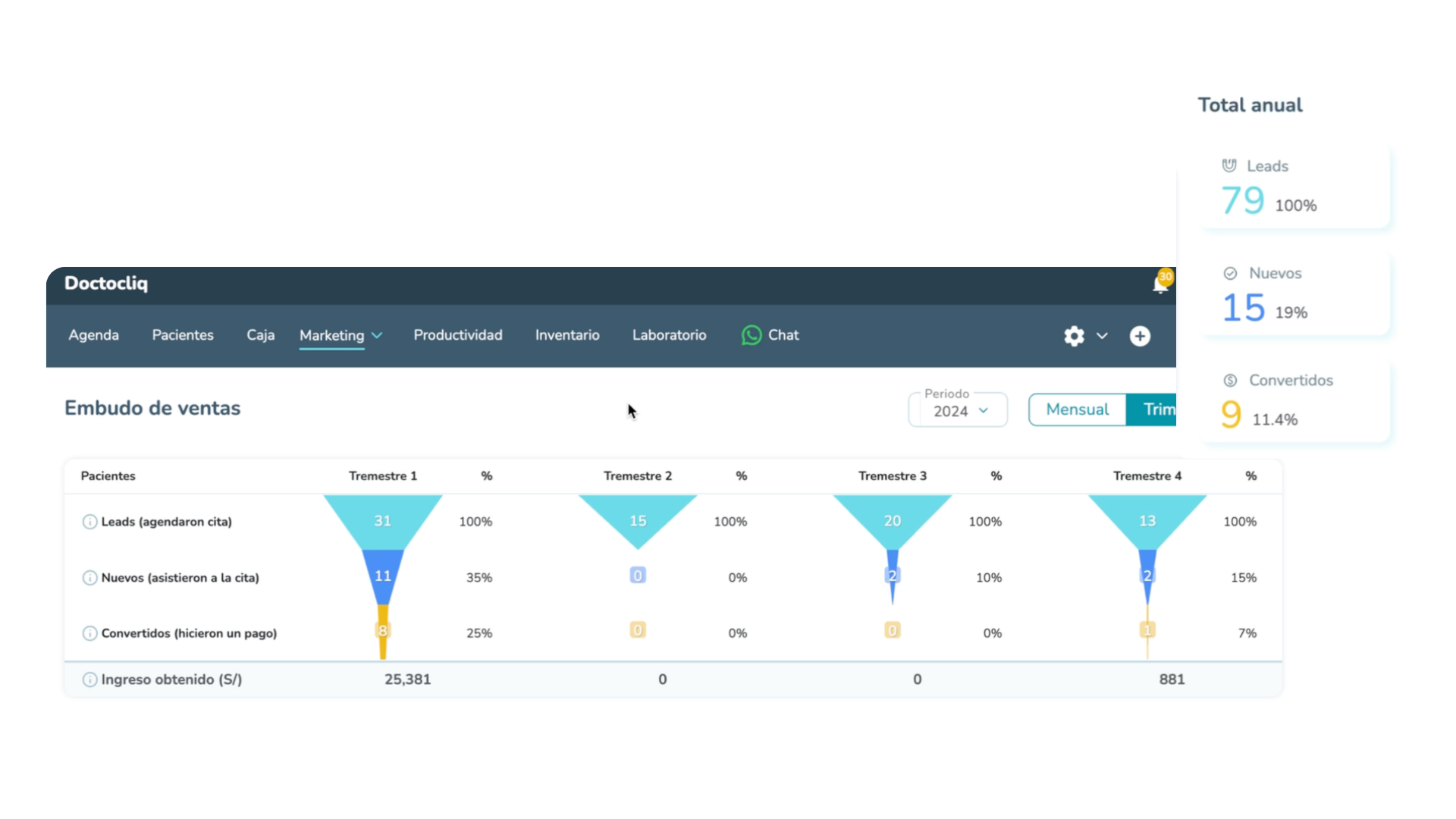Click the Doctocliq logo link

point(106,284)
